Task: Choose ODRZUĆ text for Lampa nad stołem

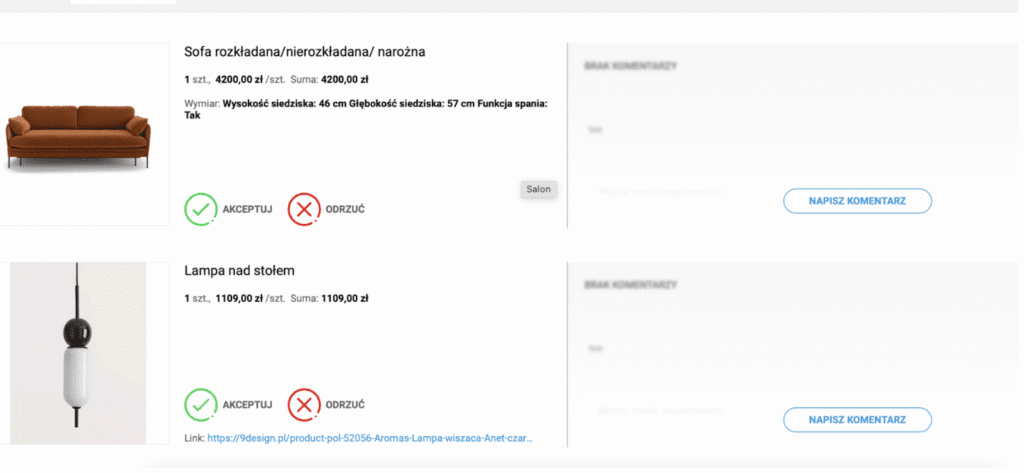Action: [345, 405]
